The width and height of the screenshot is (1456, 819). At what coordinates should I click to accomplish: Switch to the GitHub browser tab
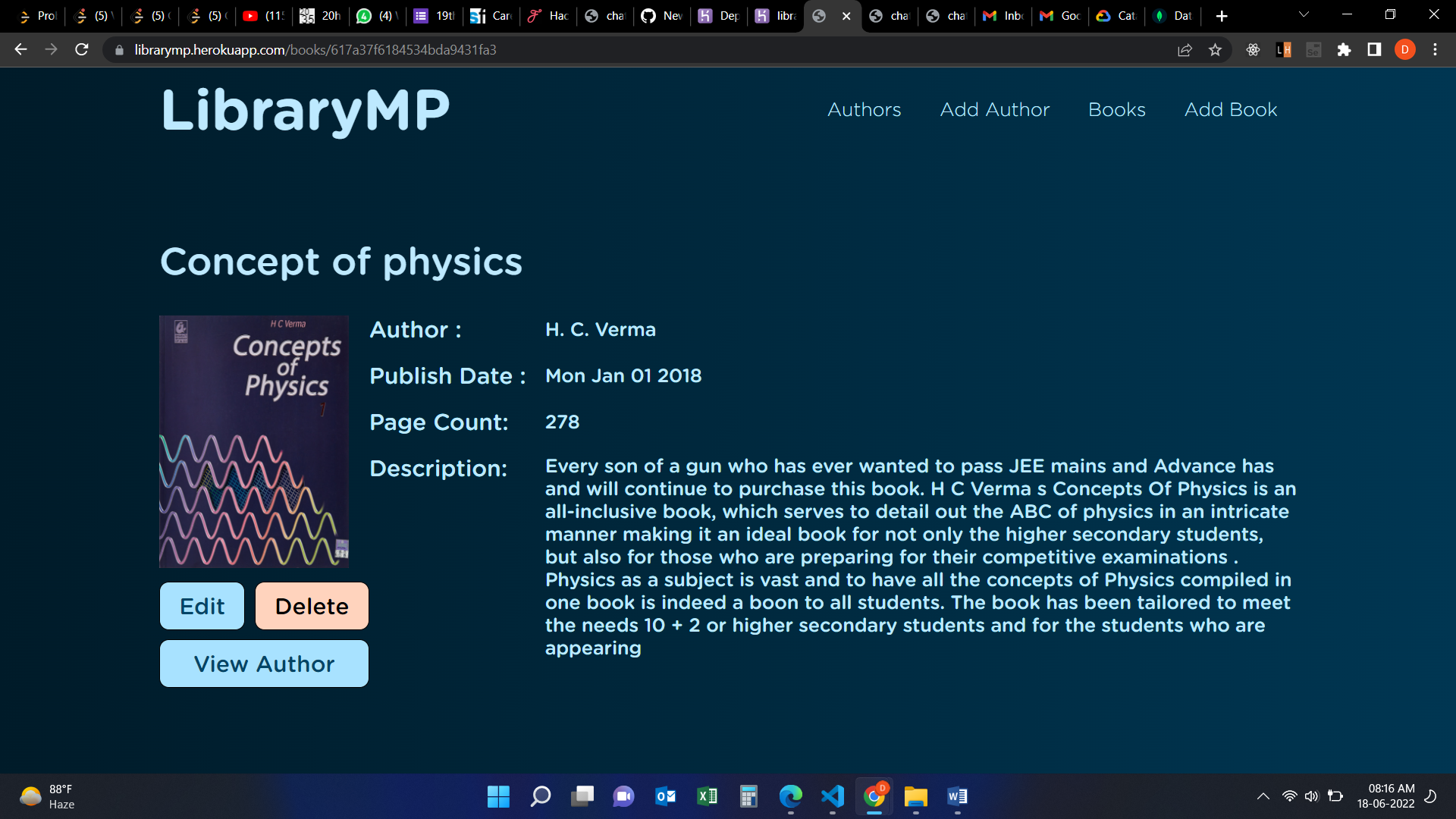(661, 15)
